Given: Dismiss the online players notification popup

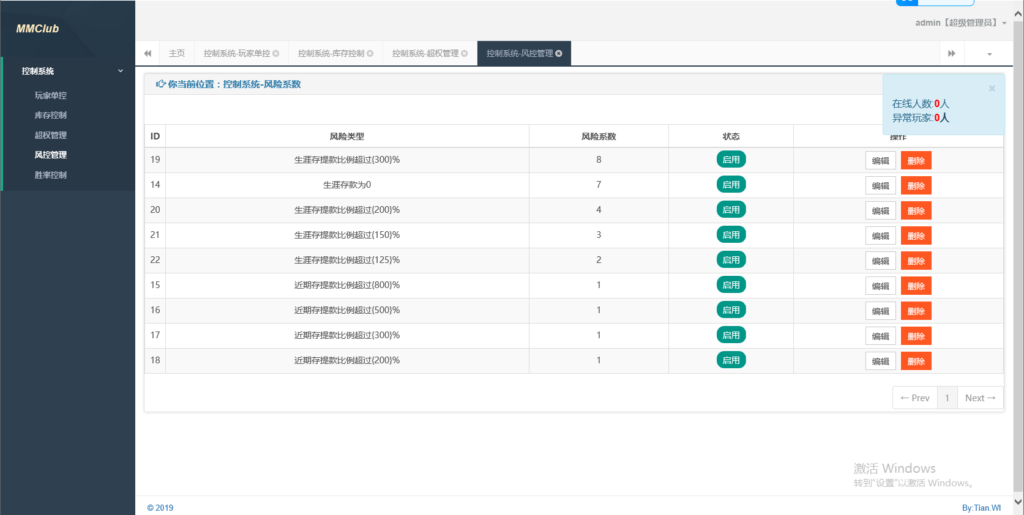Looking at the screenshot, I should pos(992,88).
